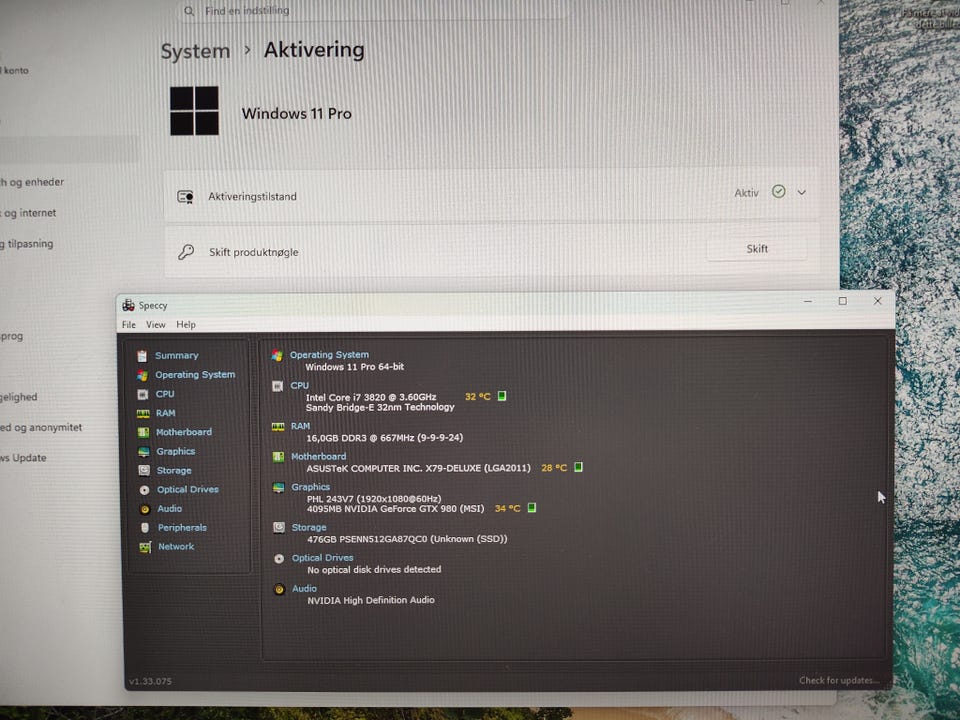The image size is (960, 720).
Task: Click the Operating System heading icon in summary
Action: 277,355
